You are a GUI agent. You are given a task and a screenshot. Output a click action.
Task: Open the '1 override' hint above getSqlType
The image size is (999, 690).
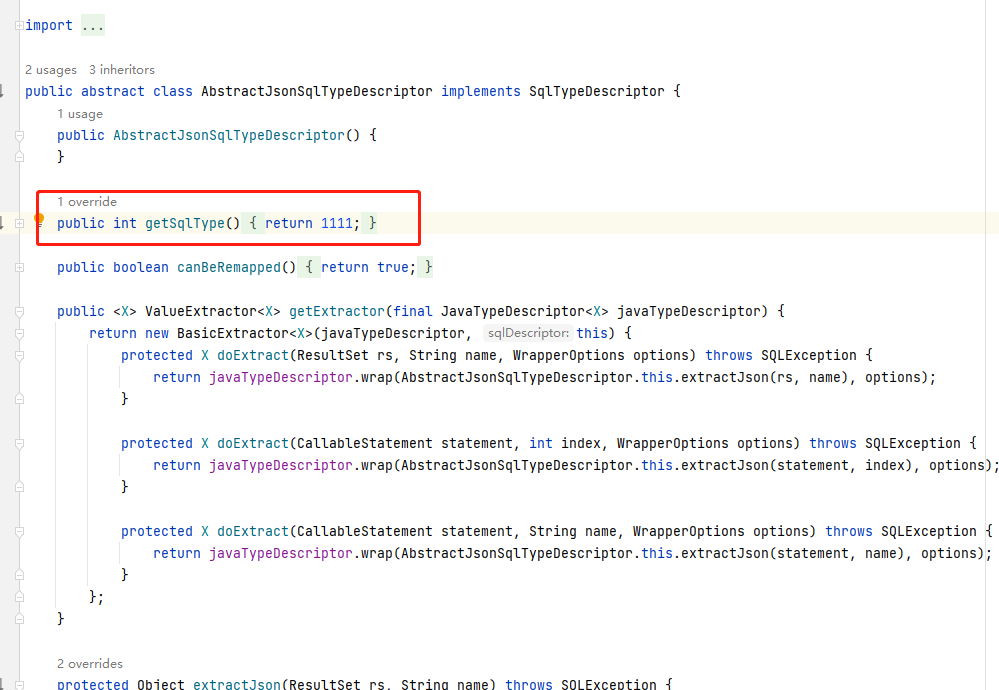coord(87,201)
